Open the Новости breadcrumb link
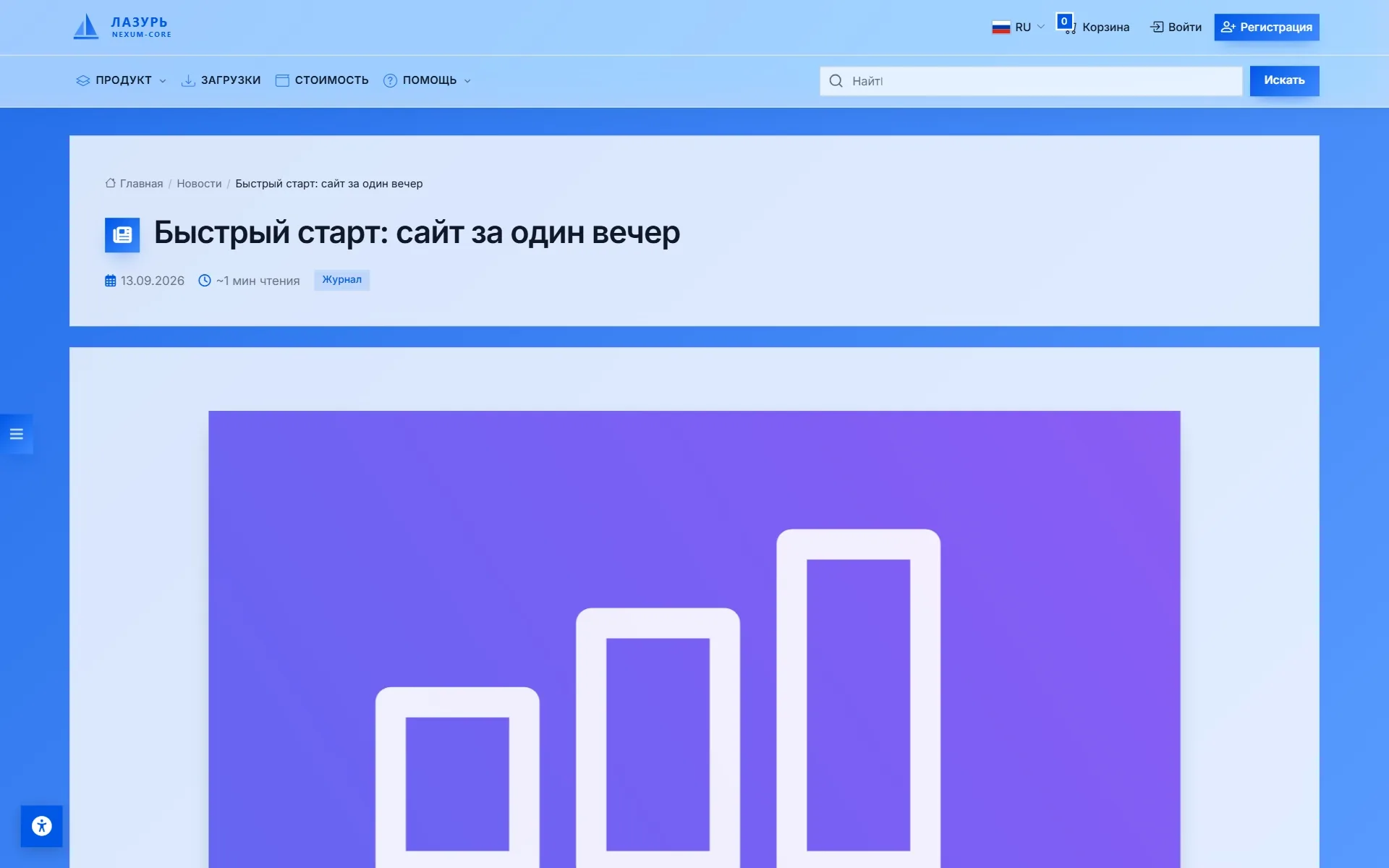 [199, 184]
